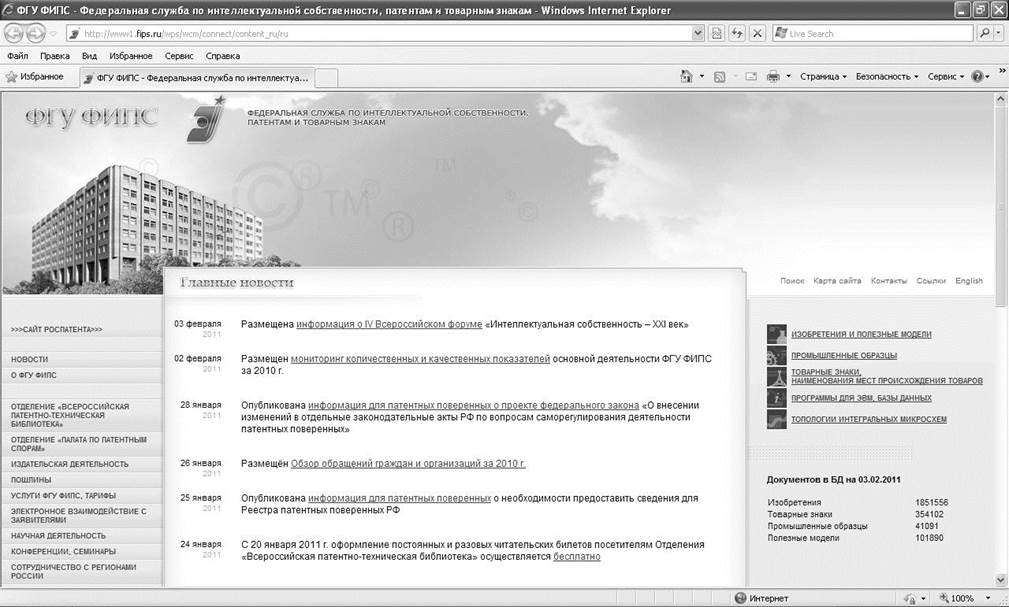Screen dimensions: 1009x607
Task: Open the НОВОСТИ sidebar item
Action: coord(30,359)
